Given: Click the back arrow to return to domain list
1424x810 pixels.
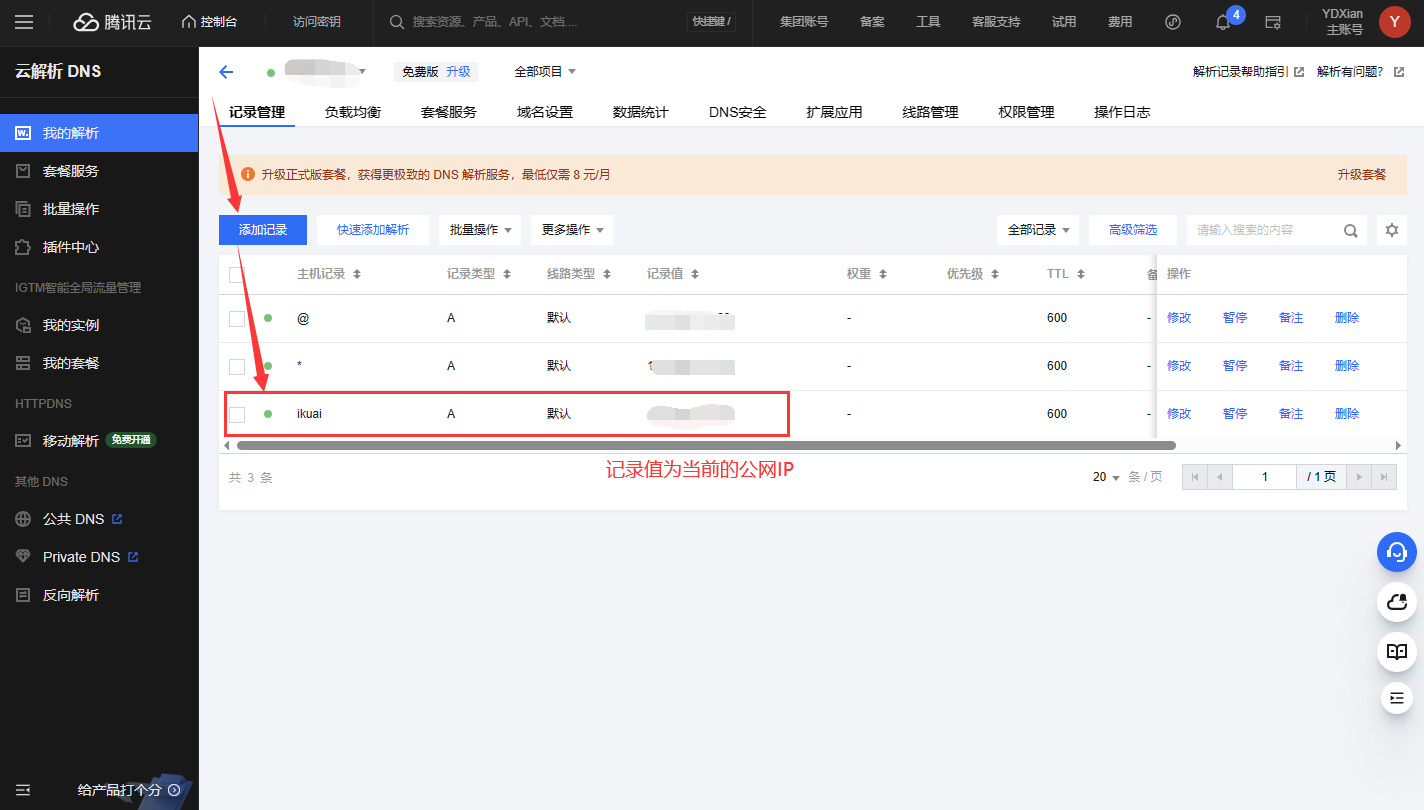Looking at the screenshot, I should point(226,71).
